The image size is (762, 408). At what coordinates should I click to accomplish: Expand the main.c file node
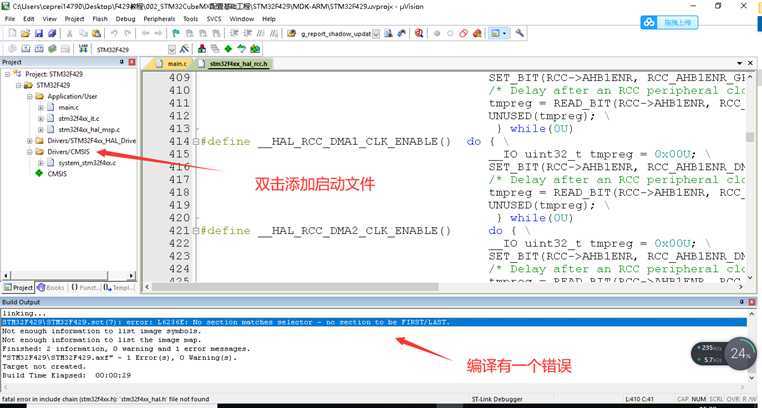pyautogui.click(x=41, y=107)
